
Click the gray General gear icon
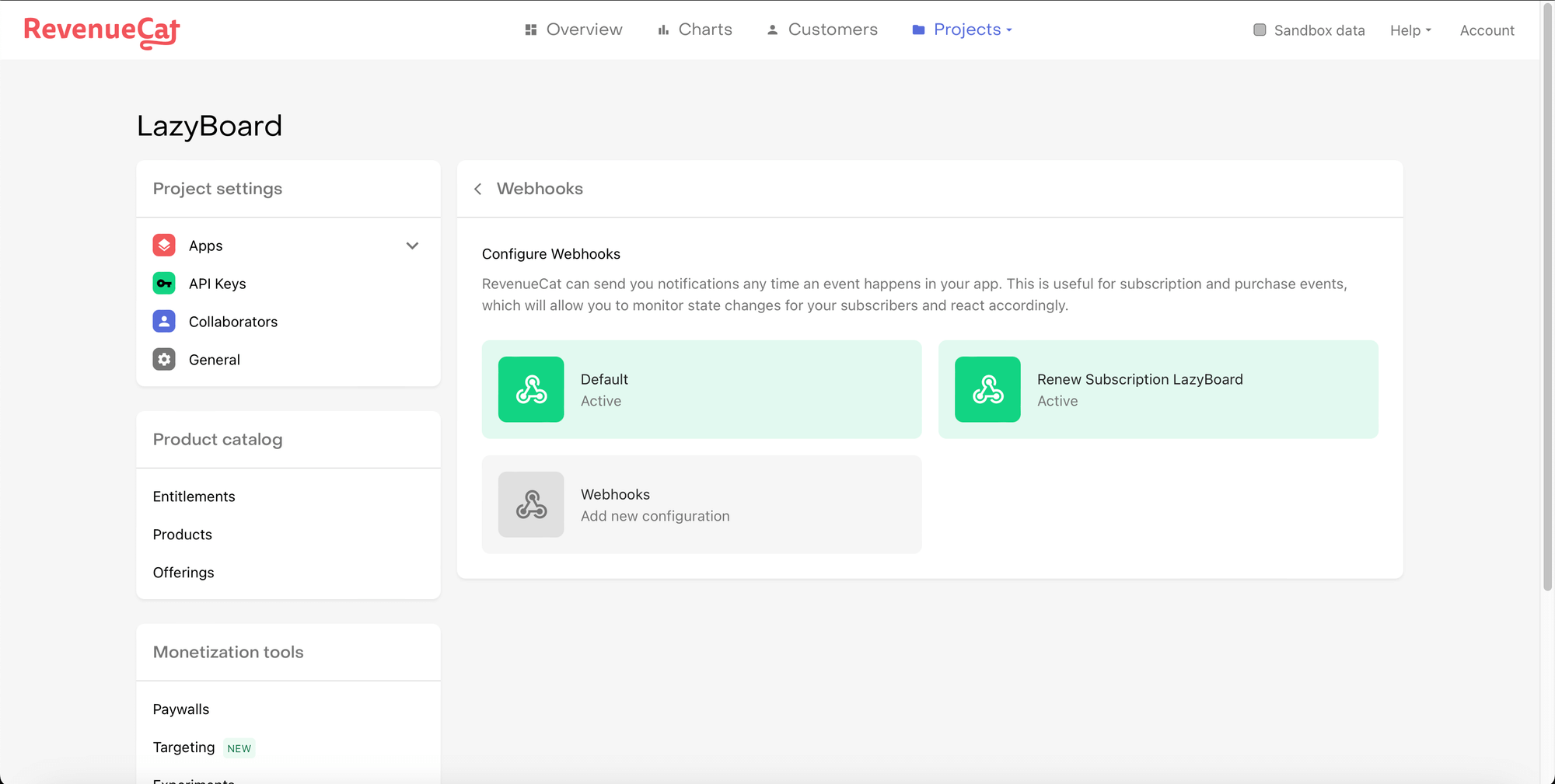click(x=164, y=360)
